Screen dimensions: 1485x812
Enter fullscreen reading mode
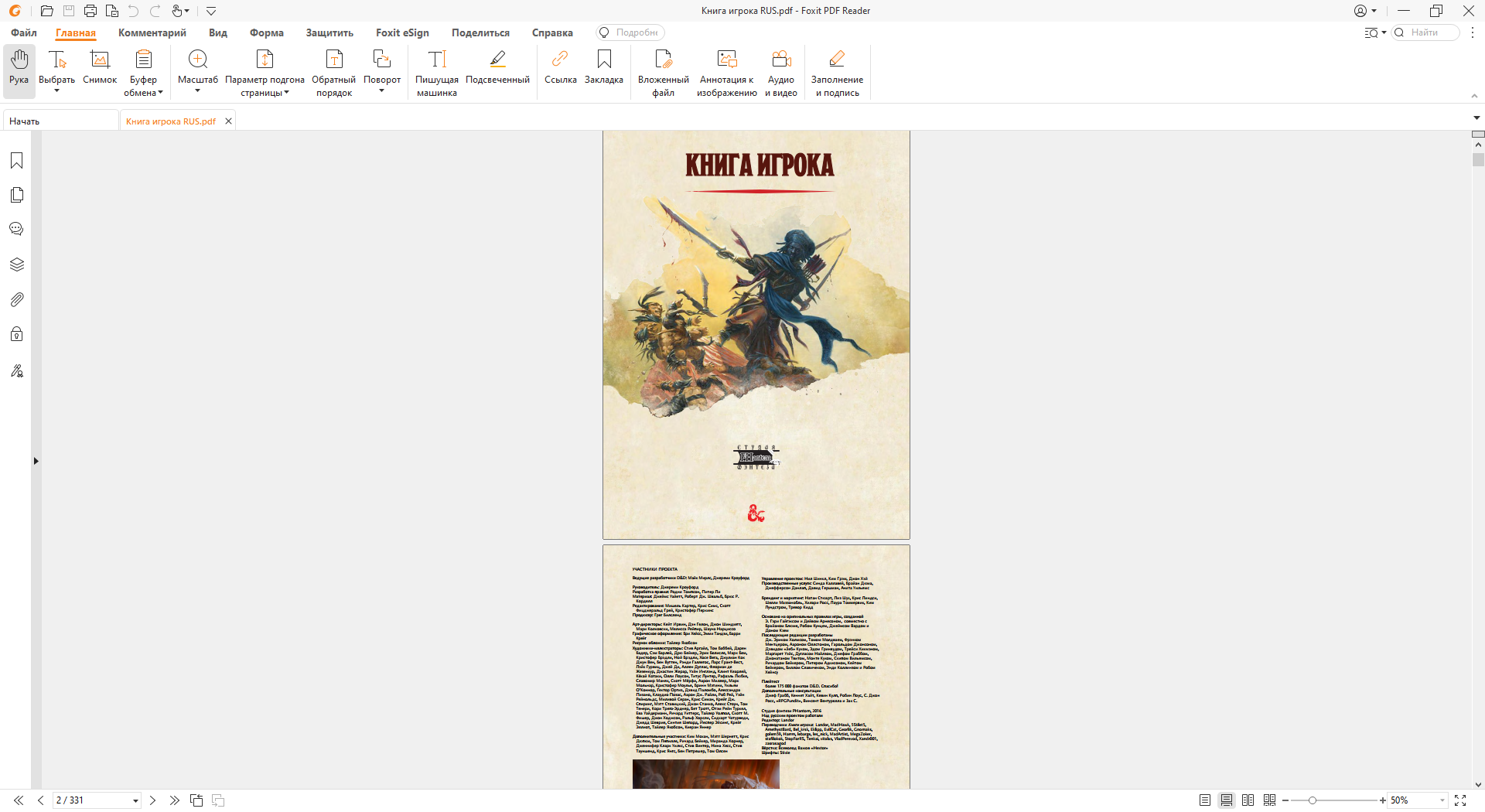1460,800
